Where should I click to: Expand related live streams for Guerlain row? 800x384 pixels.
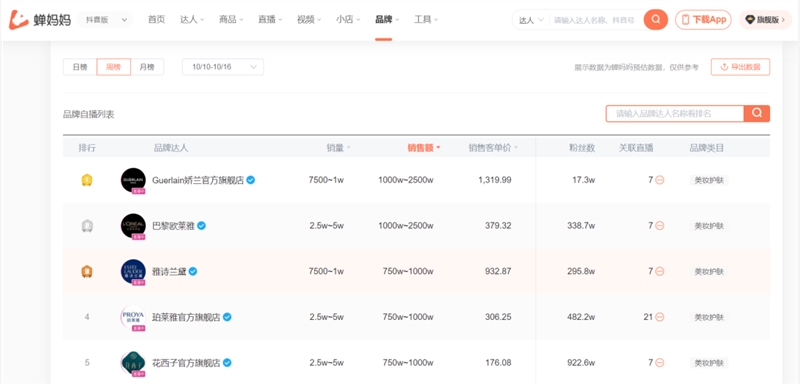[660, 180]
